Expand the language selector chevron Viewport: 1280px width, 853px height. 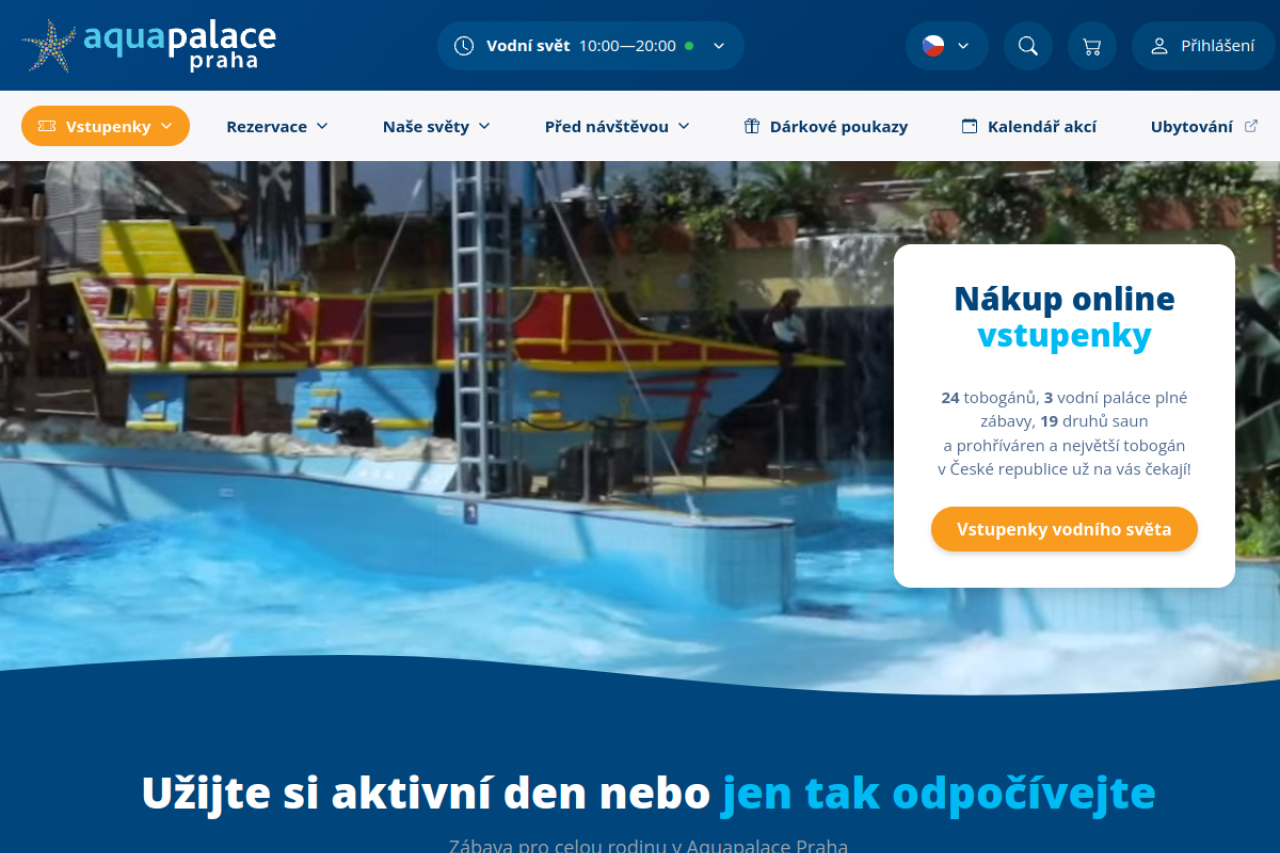click(x=964, y=46)
